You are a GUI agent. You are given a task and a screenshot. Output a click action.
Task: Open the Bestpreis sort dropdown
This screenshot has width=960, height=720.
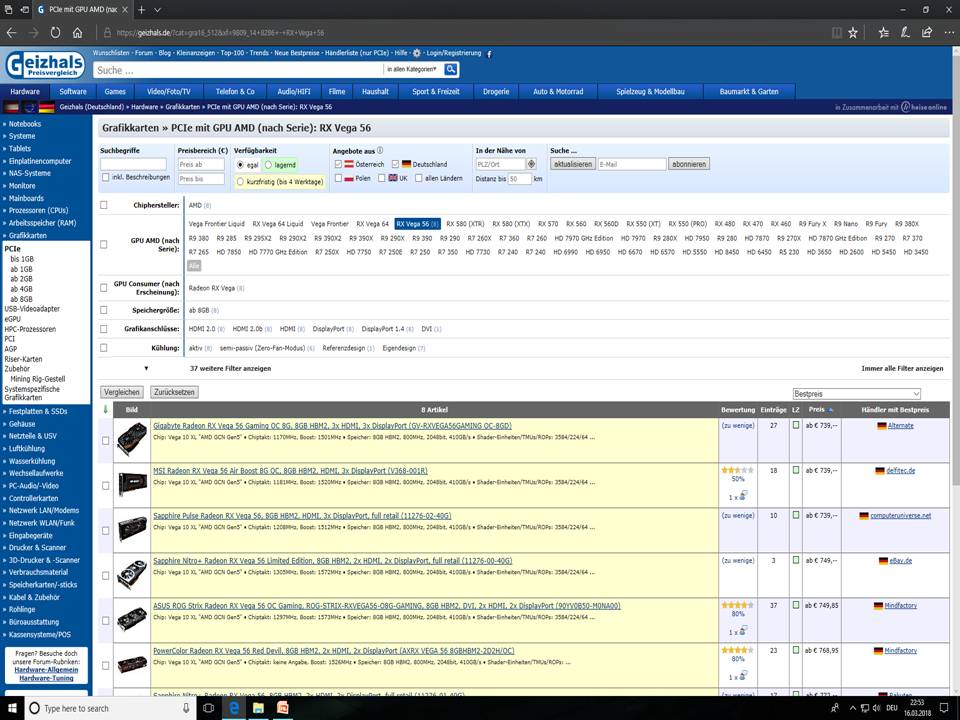(856, 394)
